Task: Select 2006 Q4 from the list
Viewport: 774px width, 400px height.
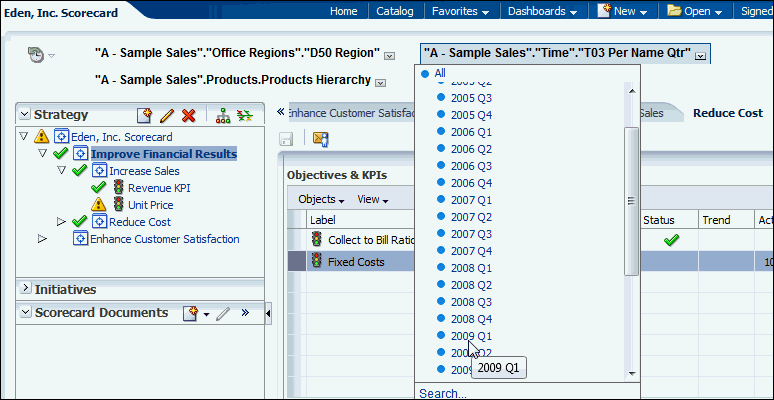Action: (471, 183)
